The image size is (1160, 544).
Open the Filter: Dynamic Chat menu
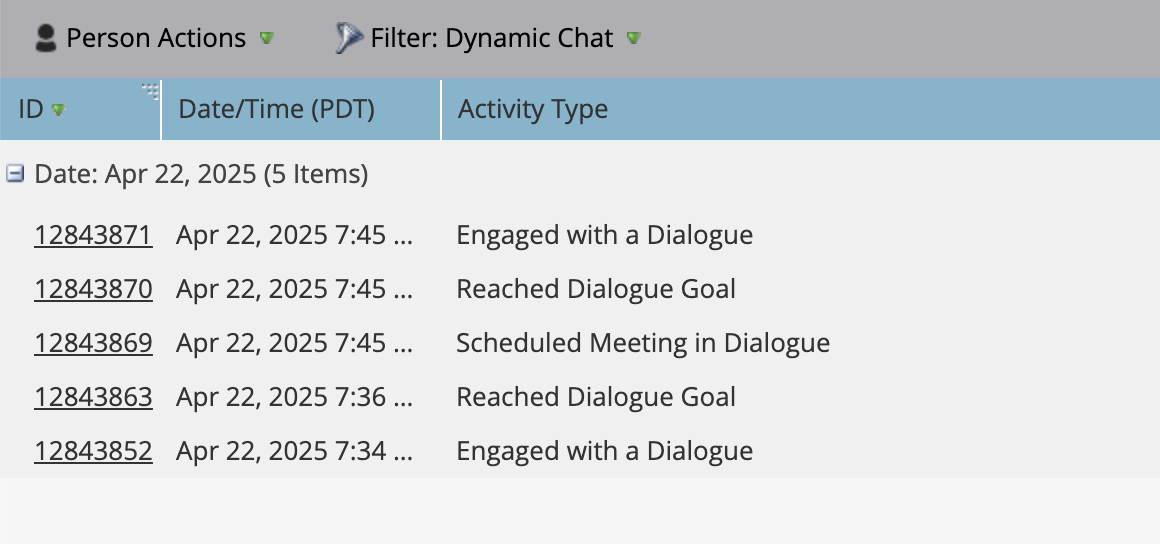coord(488,38)
